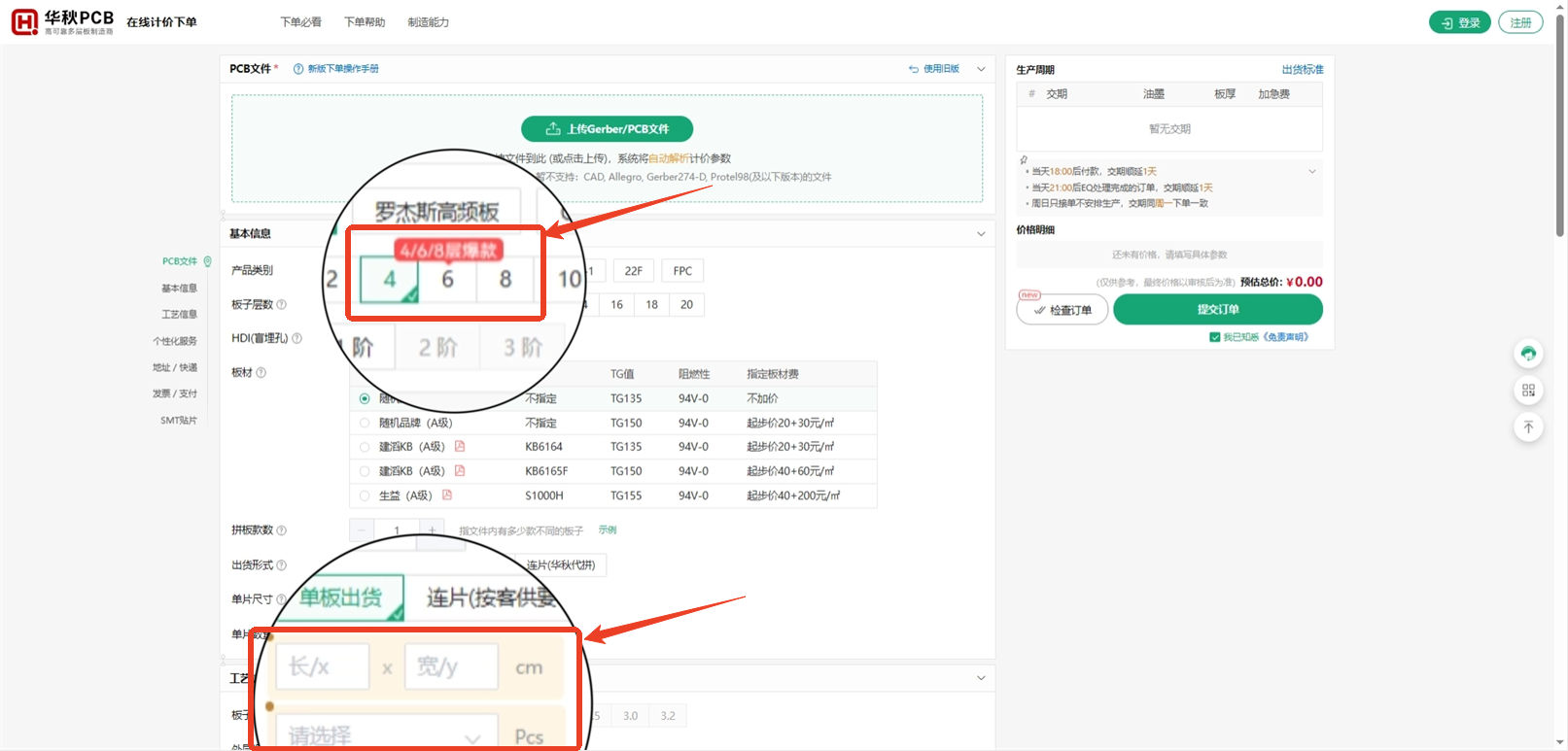The width and height of the screenshot is (1568, 751).
Task: Open the 下单必看 menu
Action: (301, 22)
